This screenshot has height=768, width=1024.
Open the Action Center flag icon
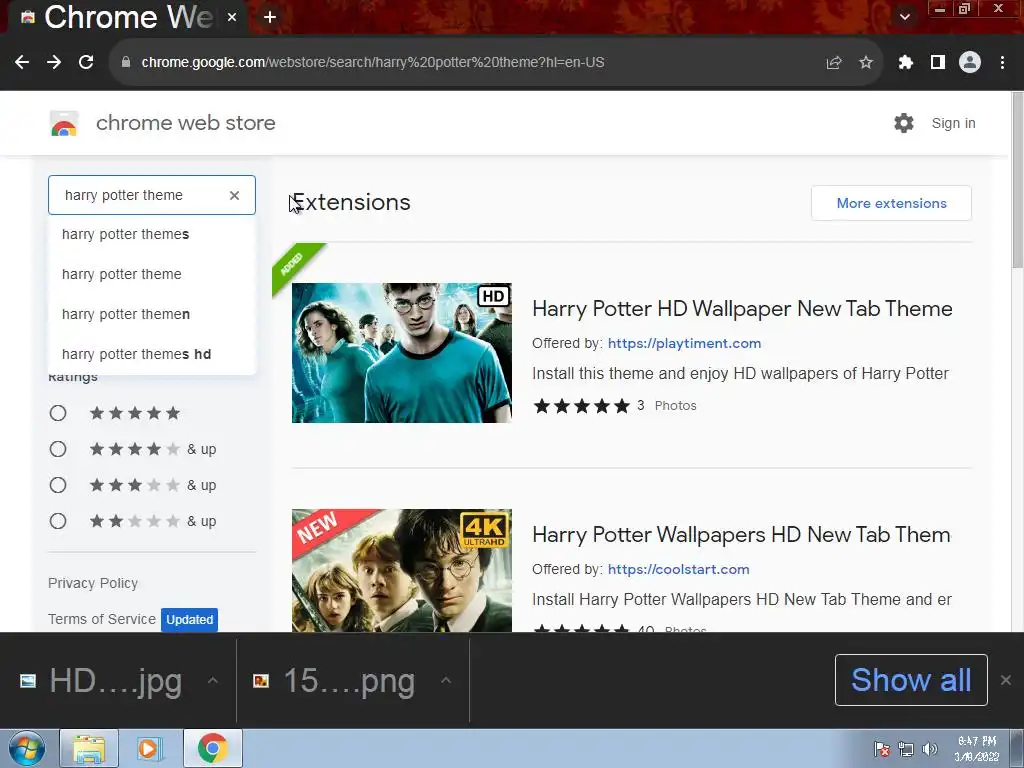click(x=882, y=749)
